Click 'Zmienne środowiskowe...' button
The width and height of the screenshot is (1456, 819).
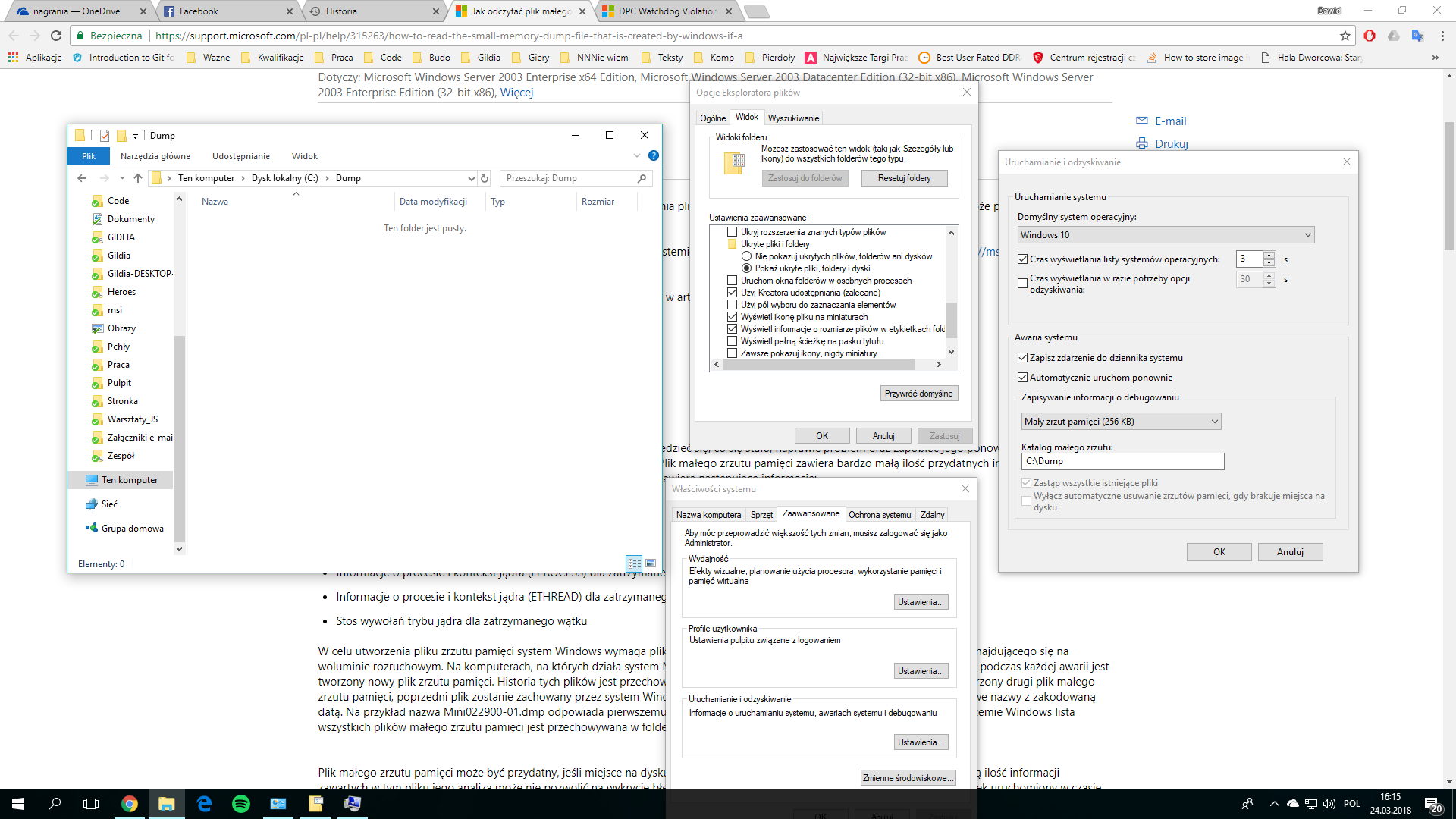908,777
